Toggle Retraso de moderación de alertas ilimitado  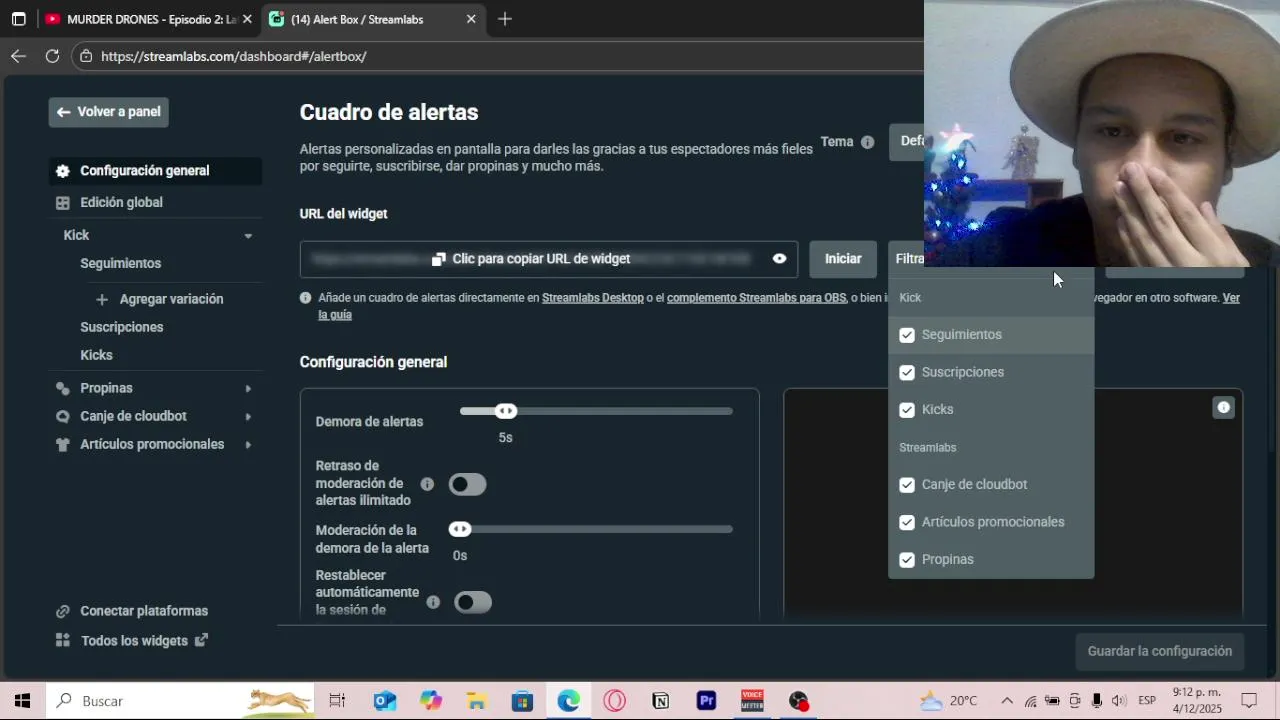(467, 484)
